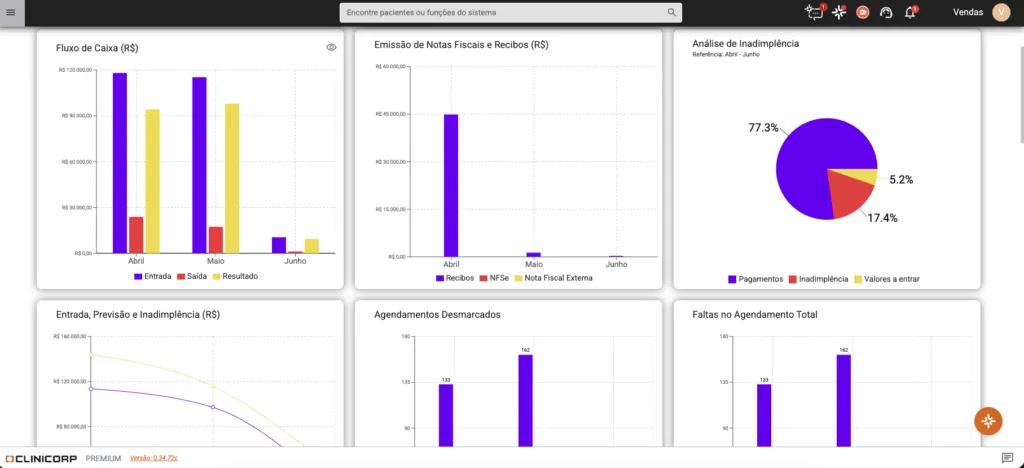Toggle the NFSe legend series
1024x468 pixels.
tap(494, 278)
